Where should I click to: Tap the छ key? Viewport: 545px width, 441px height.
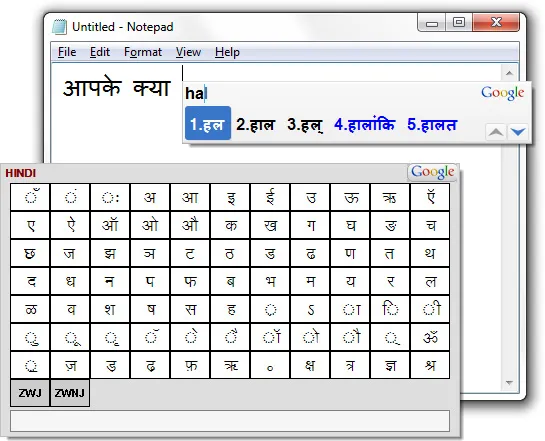click(30, 254)
